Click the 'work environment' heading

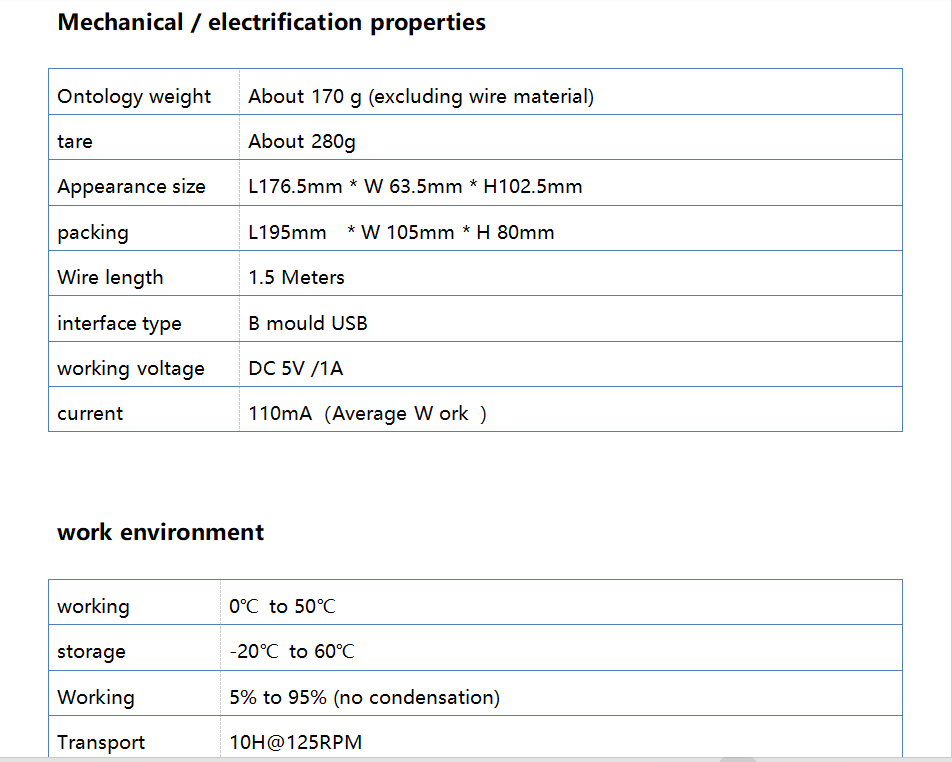click(x=160, y=532)
